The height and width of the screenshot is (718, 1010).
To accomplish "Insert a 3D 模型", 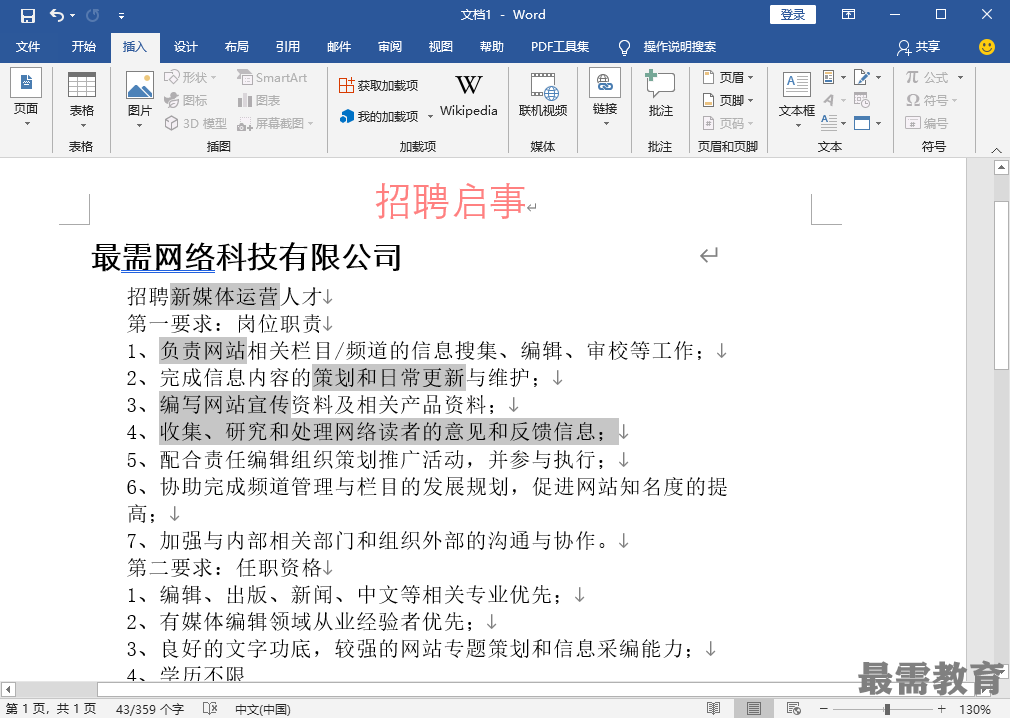I will pos(196,123).
